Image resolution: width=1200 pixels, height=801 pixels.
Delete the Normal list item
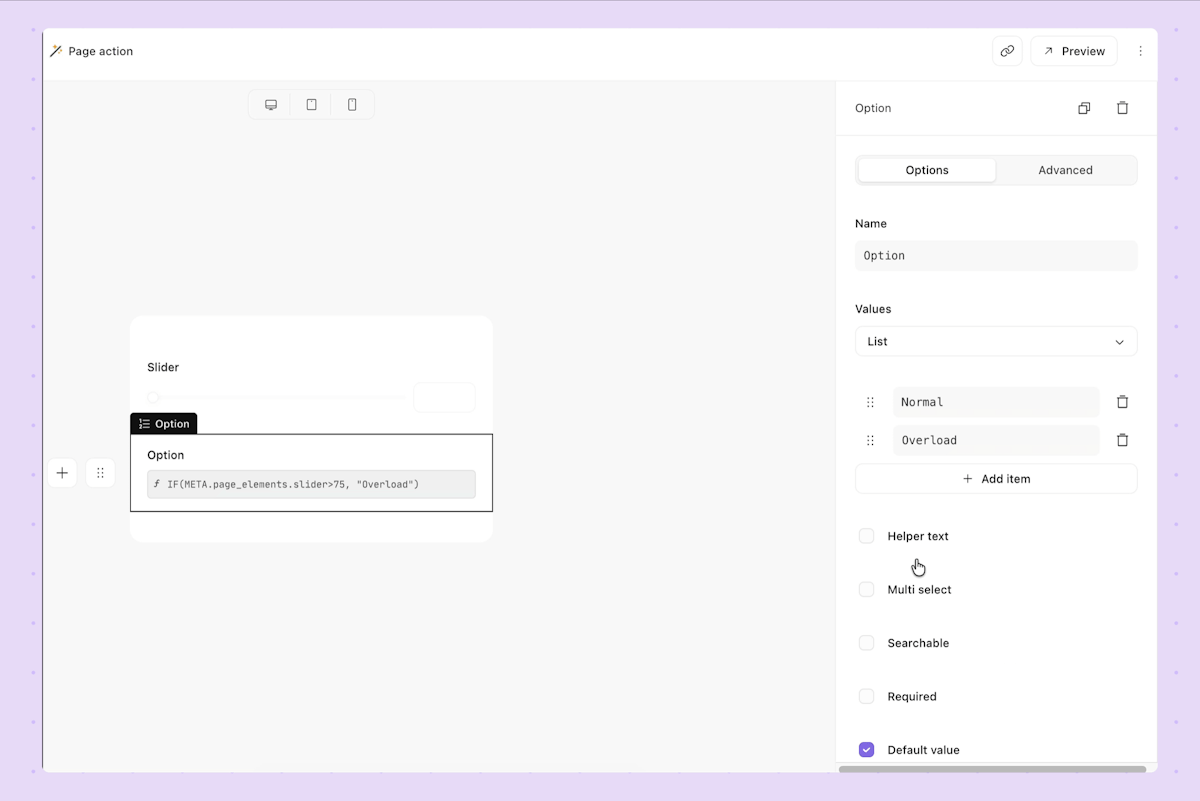[x=1122, y=402]
